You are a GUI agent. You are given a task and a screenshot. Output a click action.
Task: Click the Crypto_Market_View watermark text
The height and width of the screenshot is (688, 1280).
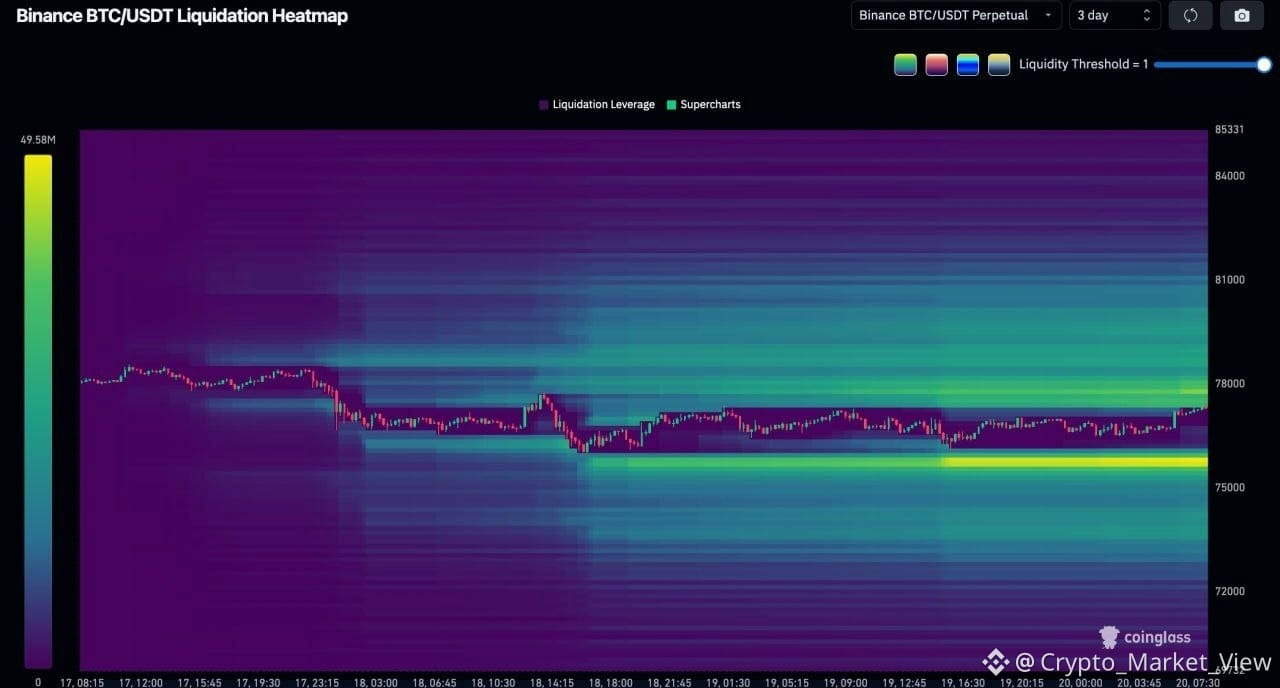click(1144, 662)
